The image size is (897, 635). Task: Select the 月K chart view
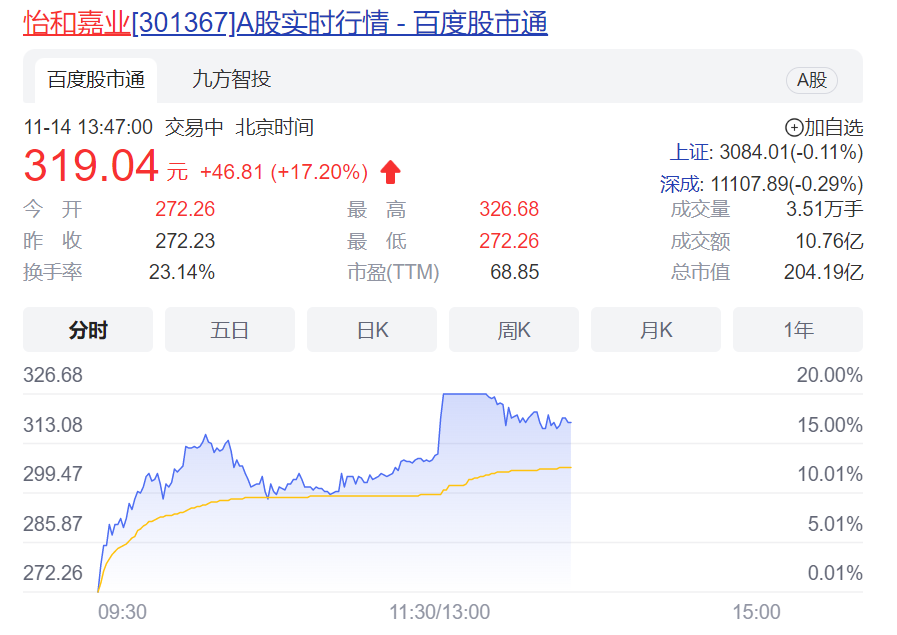point(656,330)
